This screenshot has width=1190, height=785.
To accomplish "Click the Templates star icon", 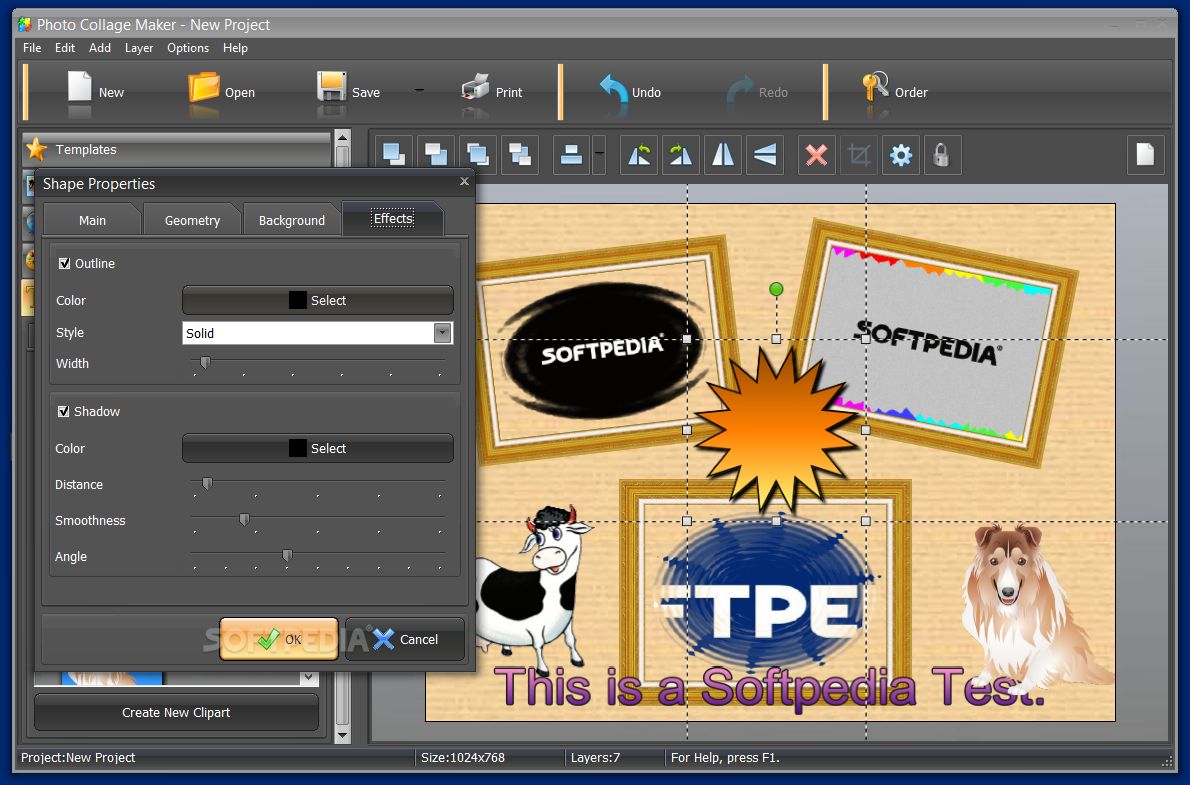I will coord(37,149).
